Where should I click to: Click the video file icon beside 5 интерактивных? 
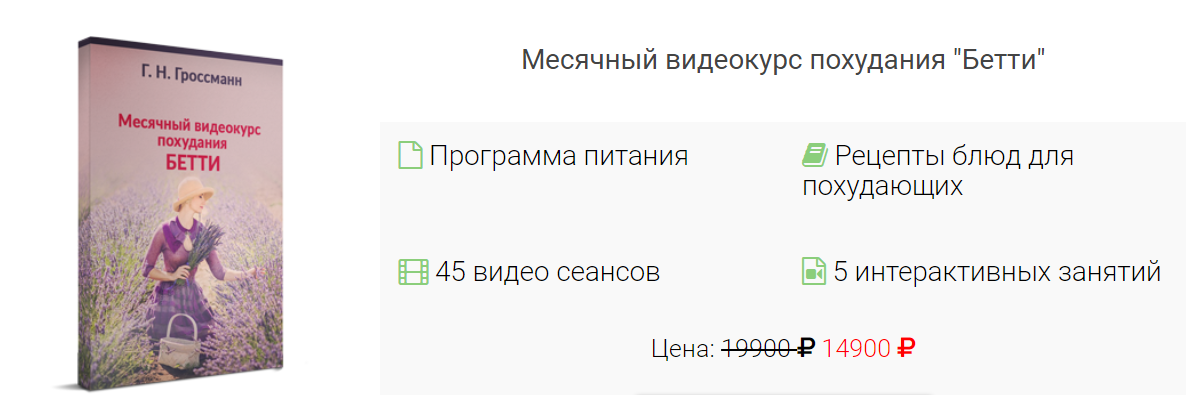pyautogui.click(x=814, y=272)
